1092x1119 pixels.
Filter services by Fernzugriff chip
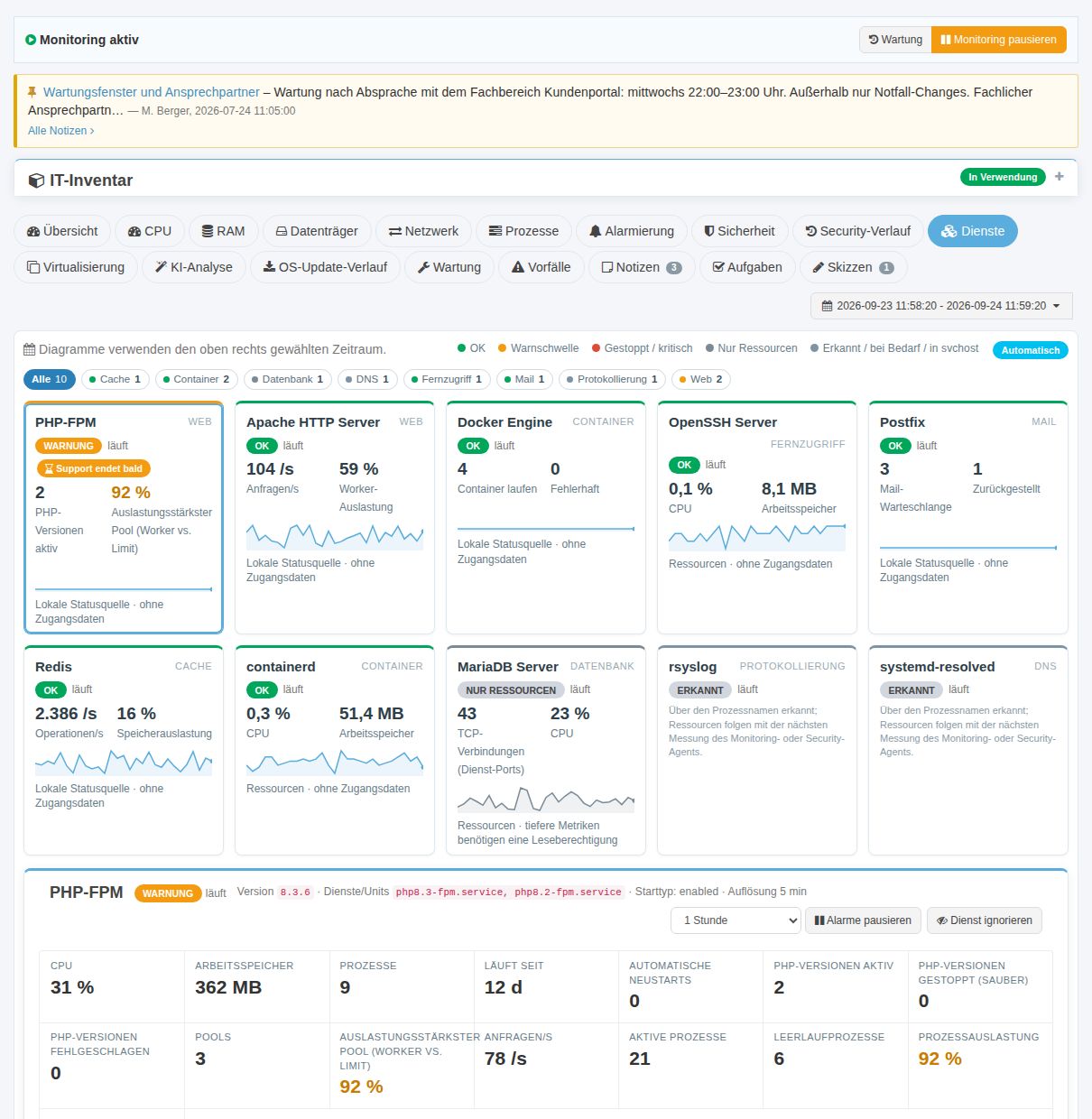coord(448,379)
